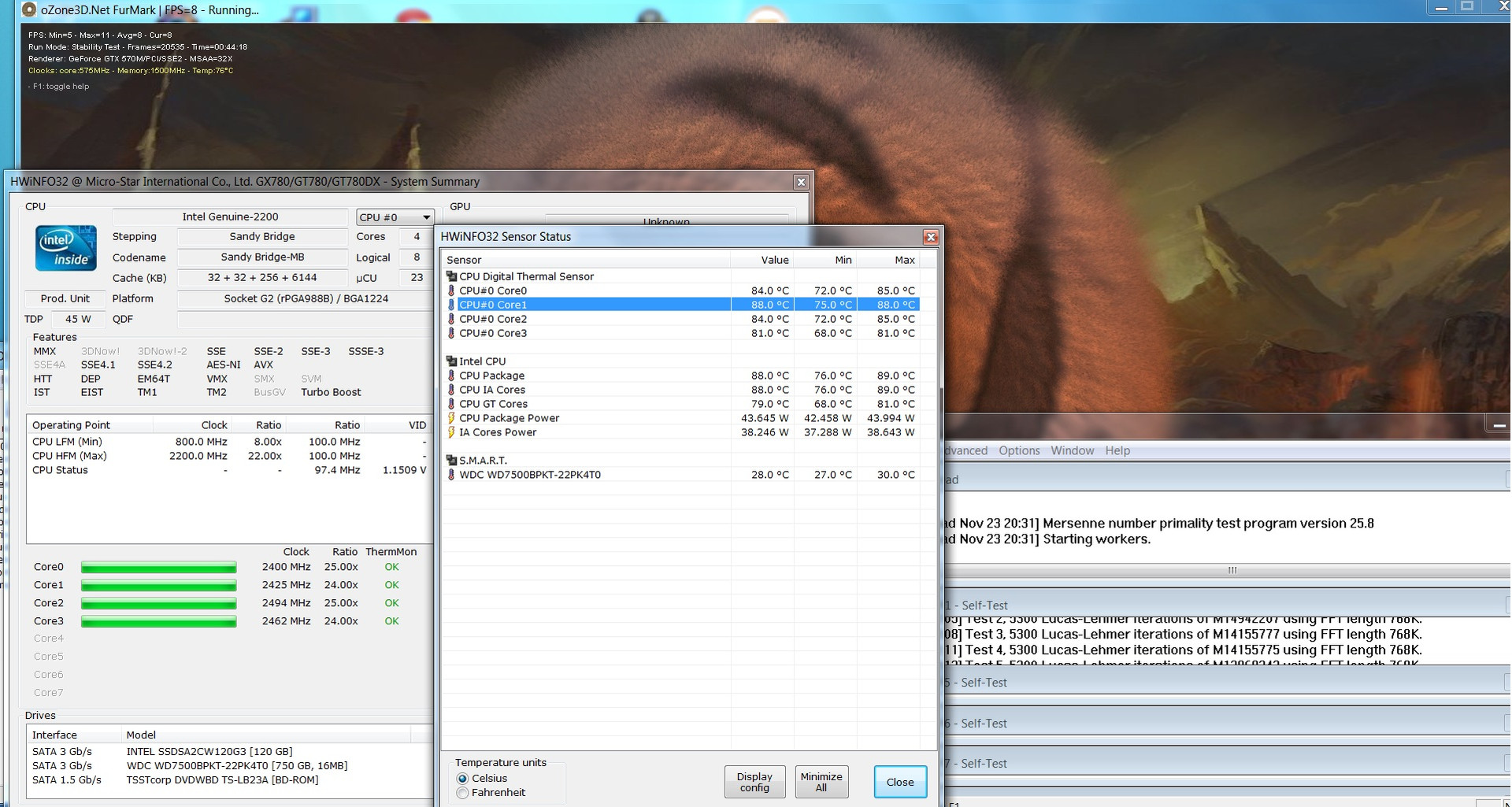This screenshot has height=807, width=1512.
Task: Click the Sensor column header
Action: 585,260
